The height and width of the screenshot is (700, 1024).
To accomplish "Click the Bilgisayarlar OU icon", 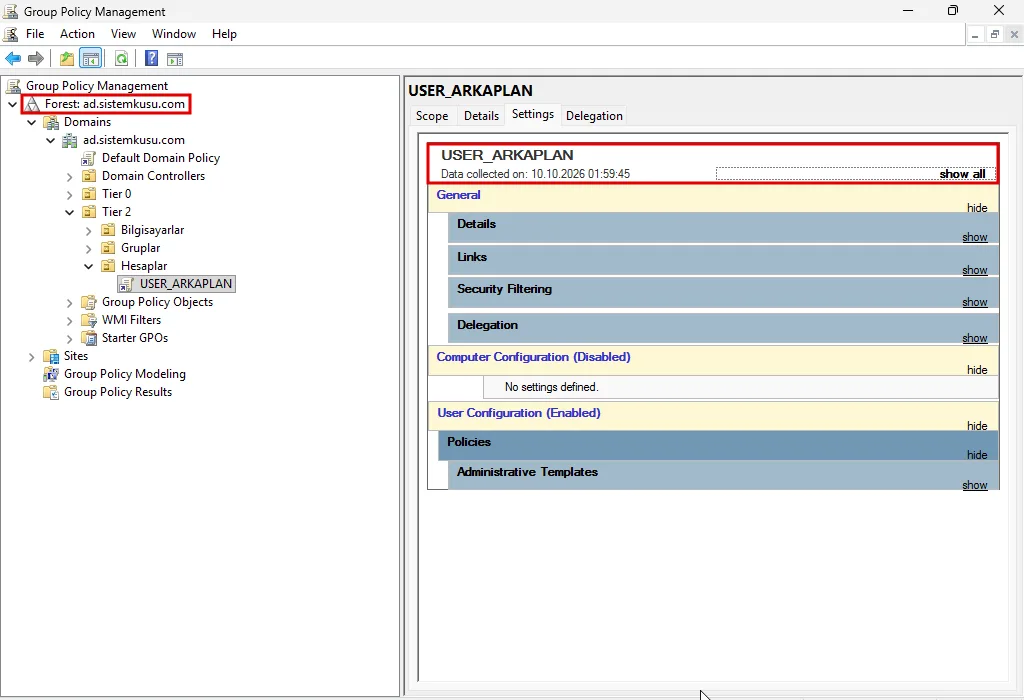I will 108,230.
